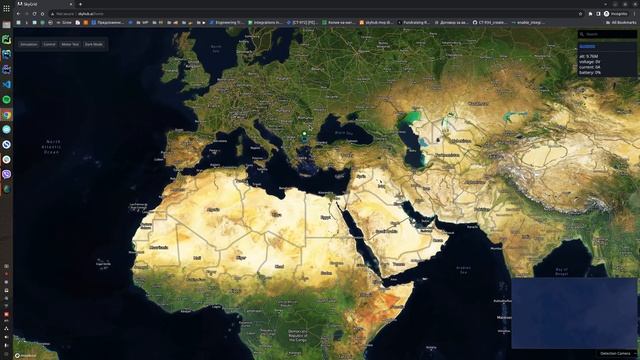Viewport: 640px width, 360px height.
Task: Toggle the browser side panel icon
Action: 598,14
